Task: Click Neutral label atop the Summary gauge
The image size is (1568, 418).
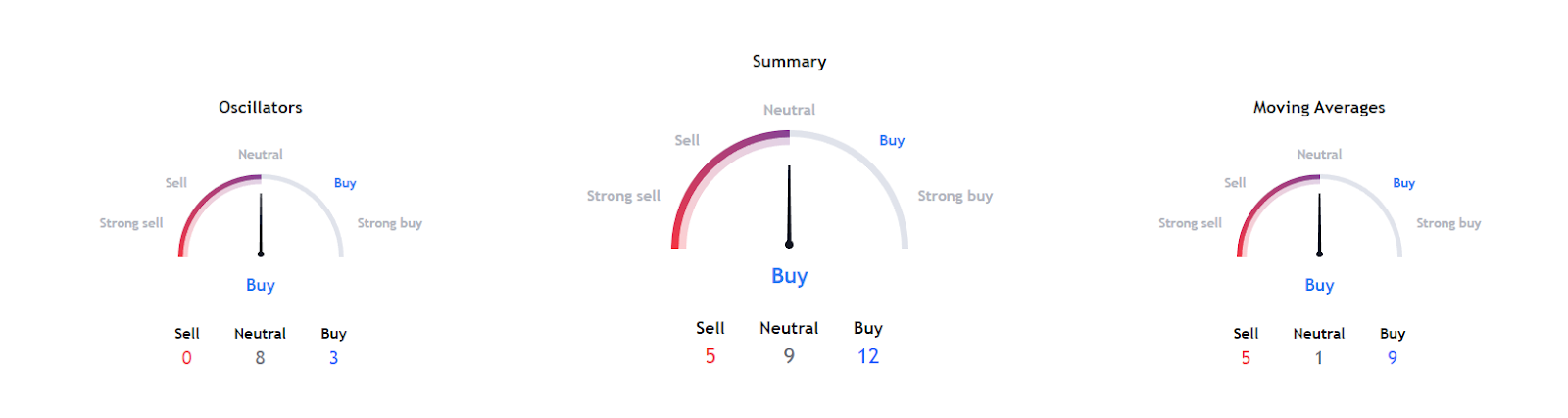Action: pyautogui.click(x=789, y=110)
